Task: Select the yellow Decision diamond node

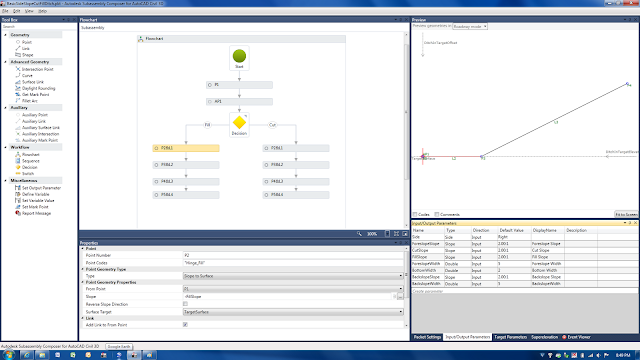Action: pyautogui.click(x=239, y=122)
